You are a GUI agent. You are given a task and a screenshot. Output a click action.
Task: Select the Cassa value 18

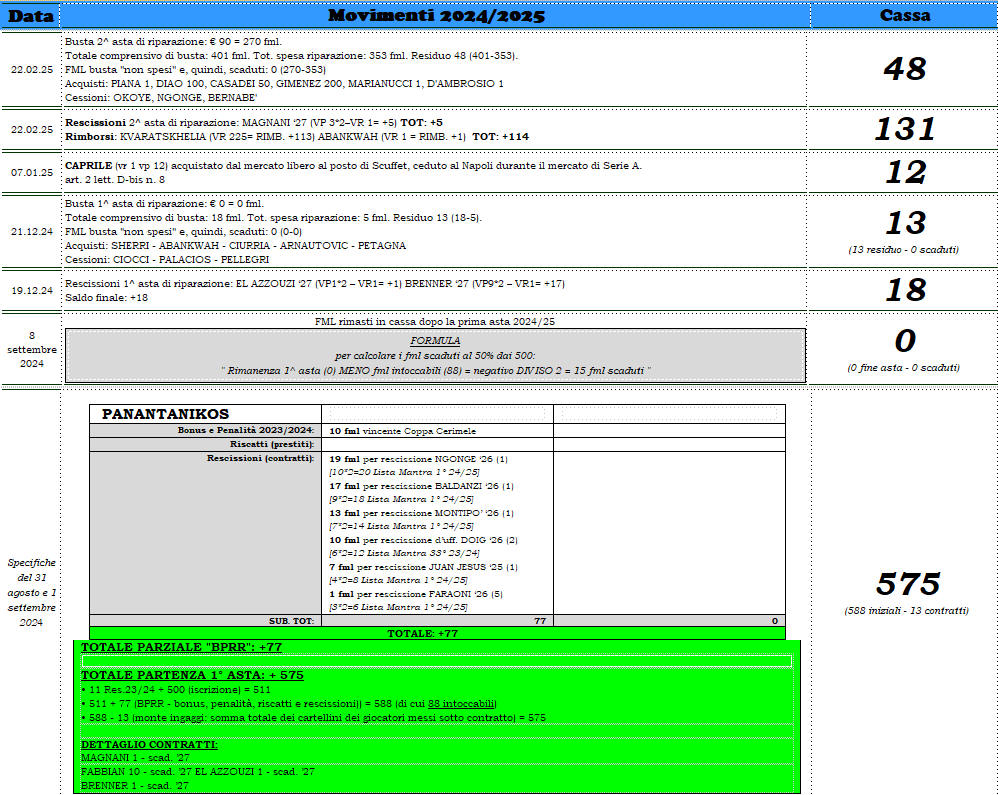(x=903, y=290)
